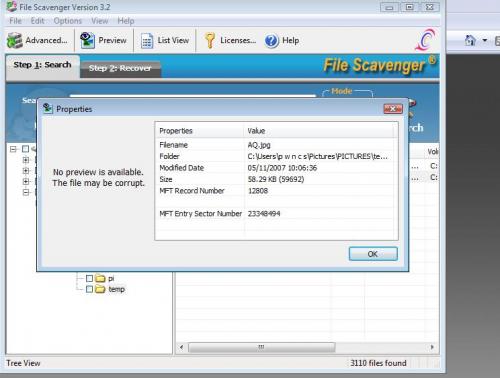Select the Filename AQ.jpg value
This screenshot has width=500, height=378.
259,145
